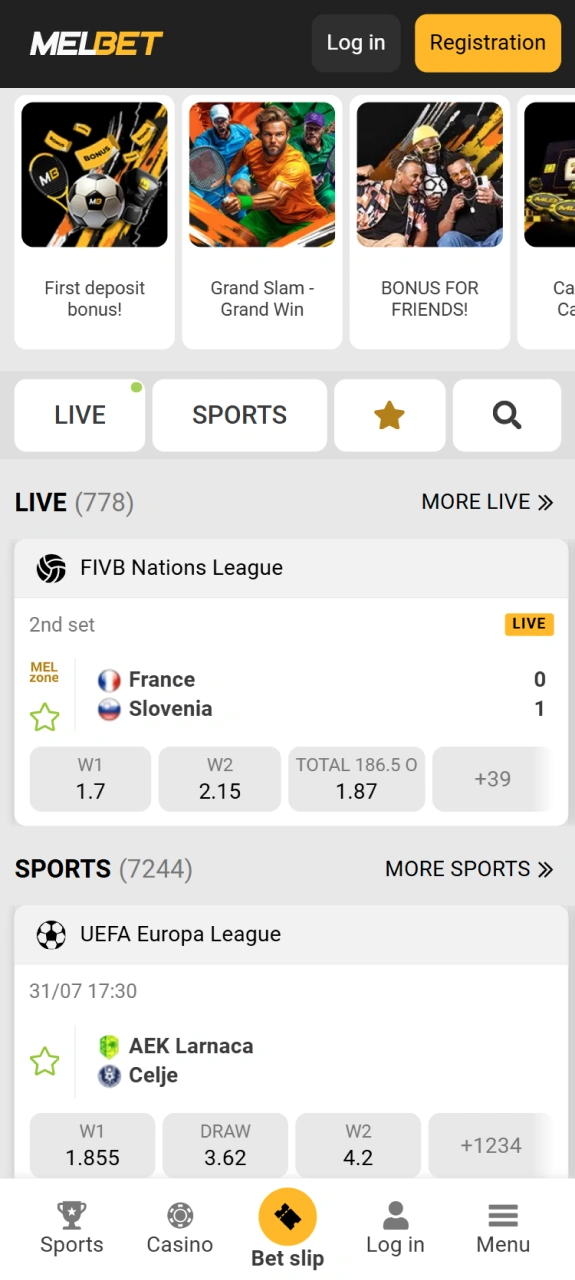Expand MORE LIVE events list
The height and width of the screenshot is (1280, 575).
pyautogui.click(x=488, y=502)
